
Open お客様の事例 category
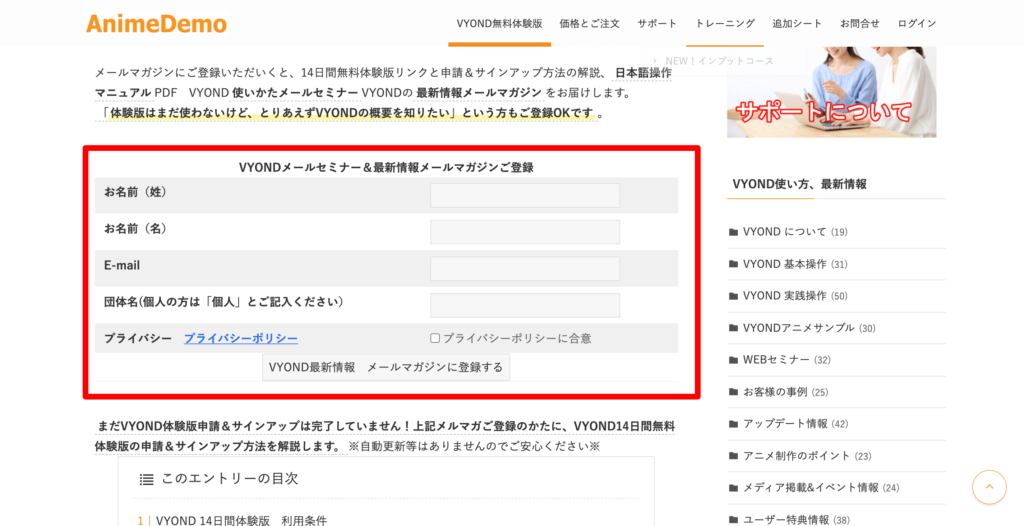[x=775, y=392]
